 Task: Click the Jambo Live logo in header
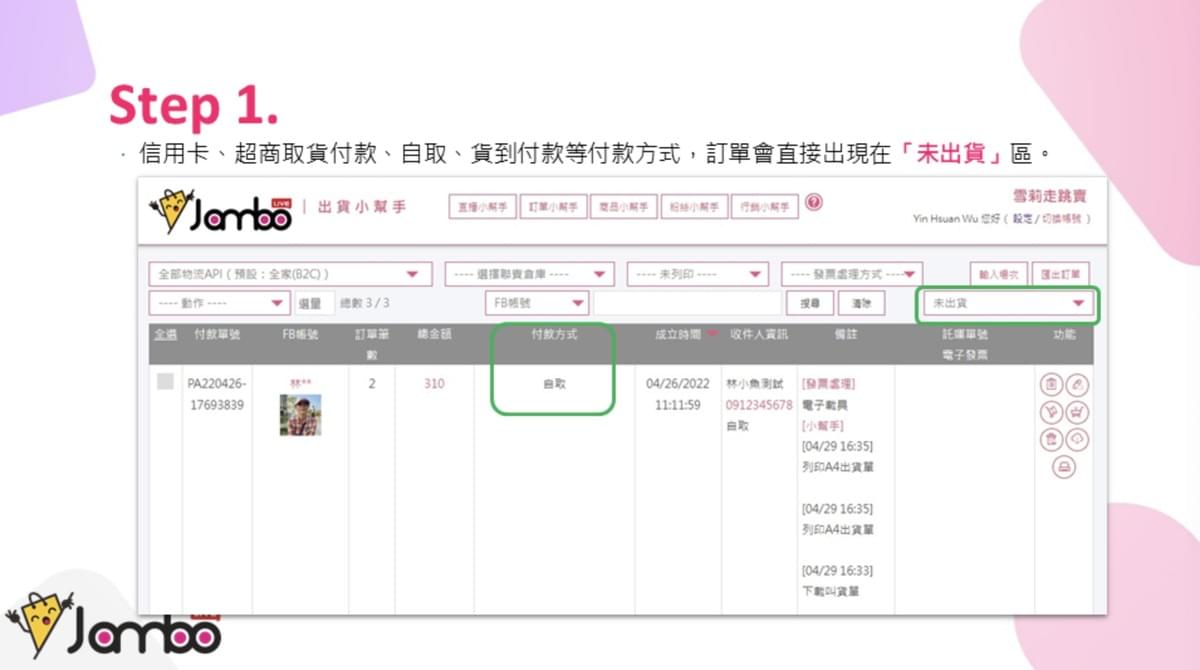(x=221, y=210)
